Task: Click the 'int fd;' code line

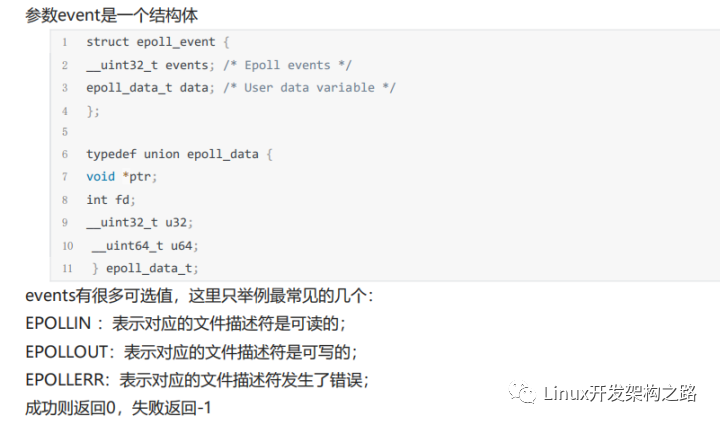Action: click(x=111, y=200)
